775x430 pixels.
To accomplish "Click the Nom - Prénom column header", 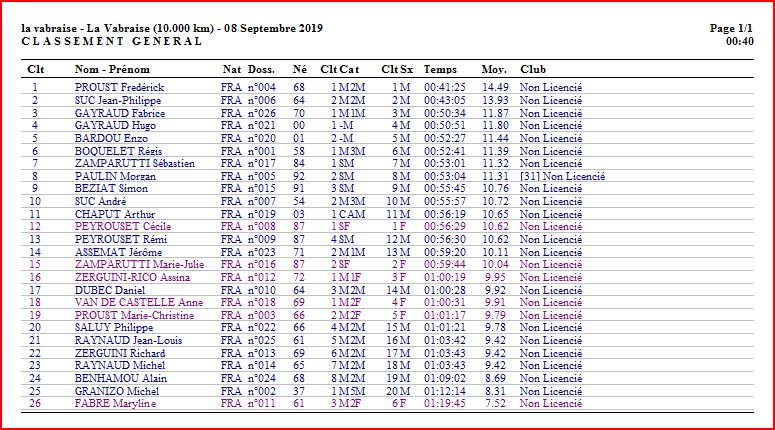I will (112, 69).
